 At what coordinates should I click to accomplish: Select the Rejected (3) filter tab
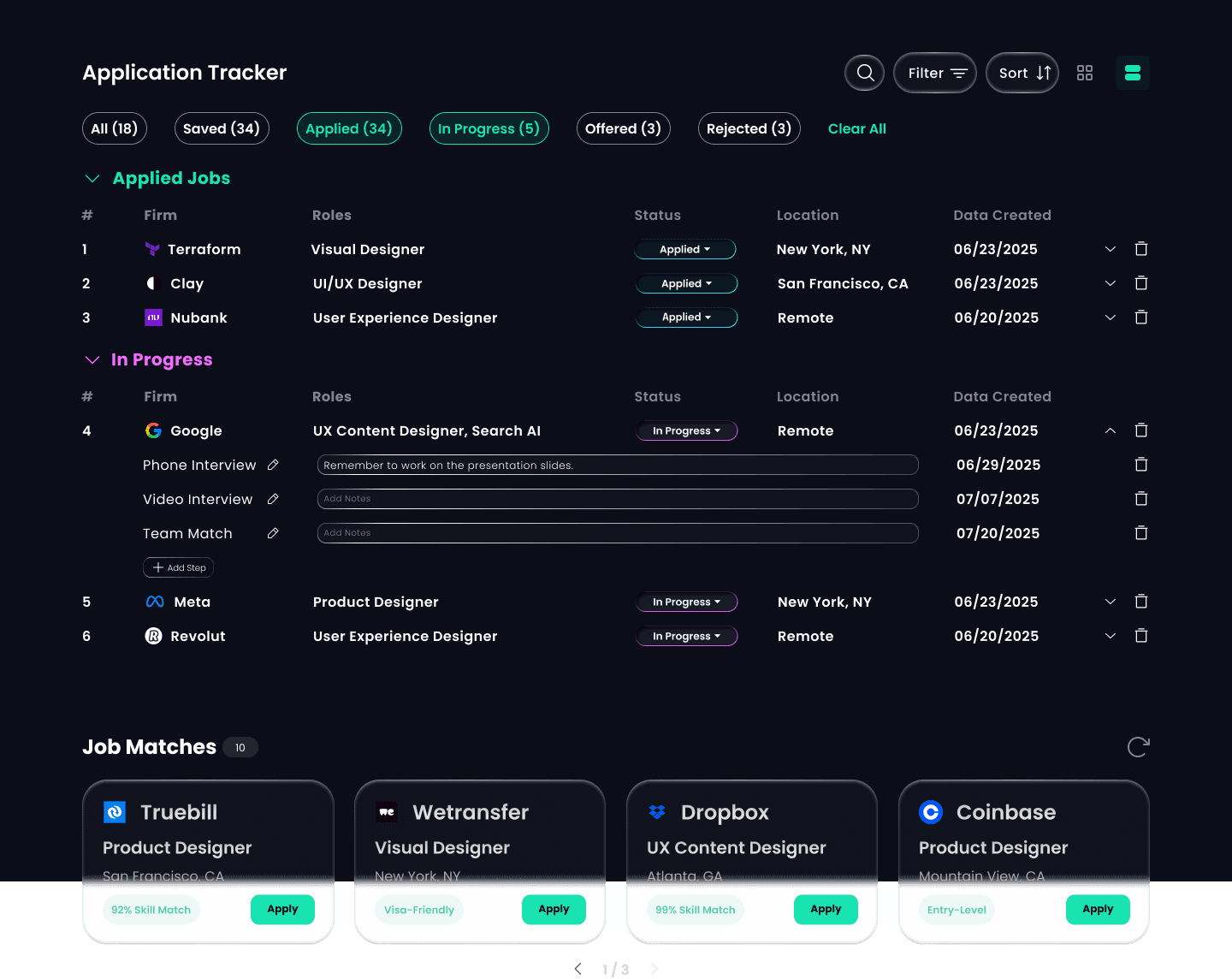click(749, 128)
